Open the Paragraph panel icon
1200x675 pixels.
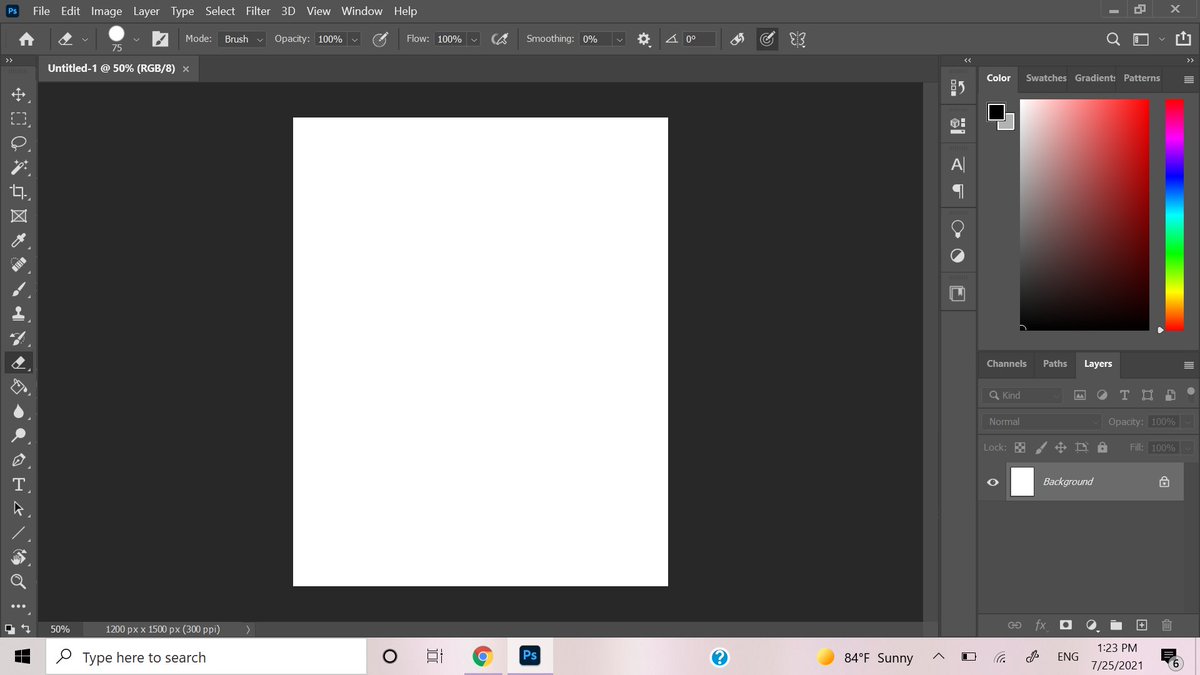tap(958, 191)
